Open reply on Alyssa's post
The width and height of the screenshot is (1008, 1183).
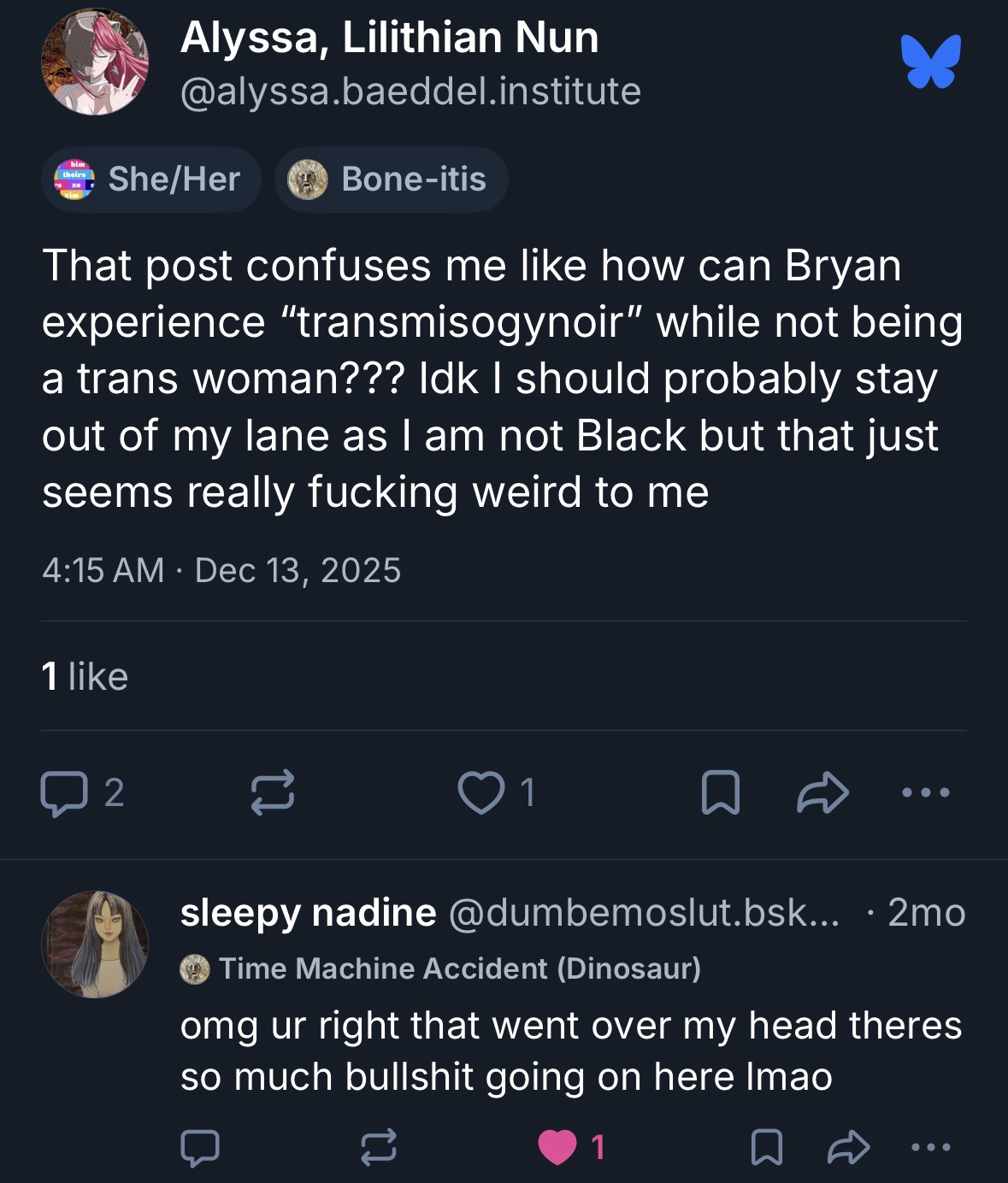click(62, 794)
